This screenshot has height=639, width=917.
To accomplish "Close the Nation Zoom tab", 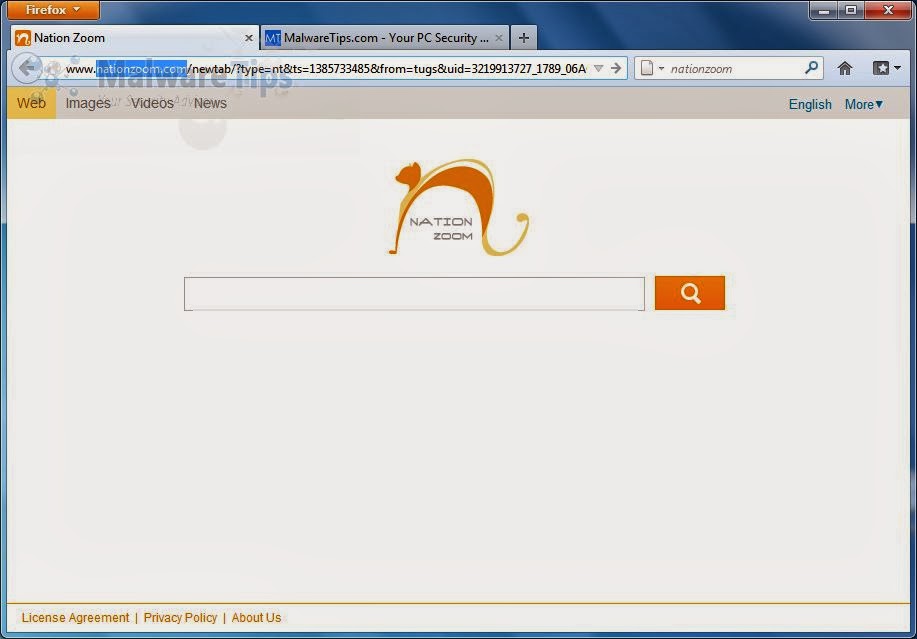I will (x=249, y=38).
